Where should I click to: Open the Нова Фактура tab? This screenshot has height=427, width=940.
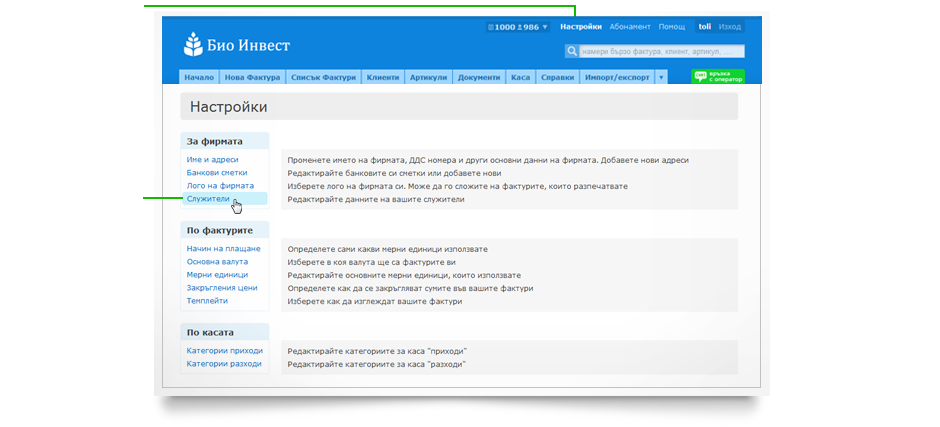[x=252, y=77]
